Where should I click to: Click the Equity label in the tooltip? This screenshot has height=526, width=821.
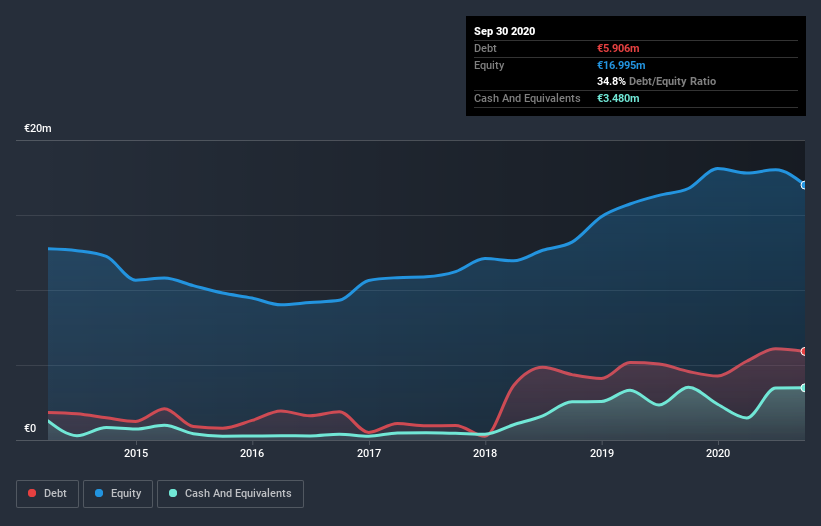(489, 65)
